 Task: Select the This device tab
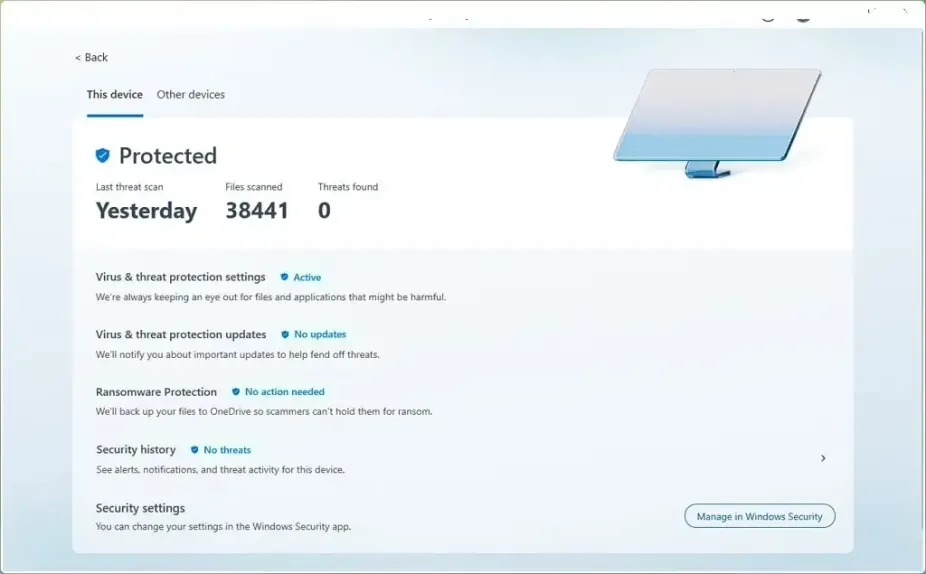coord(114,95)
